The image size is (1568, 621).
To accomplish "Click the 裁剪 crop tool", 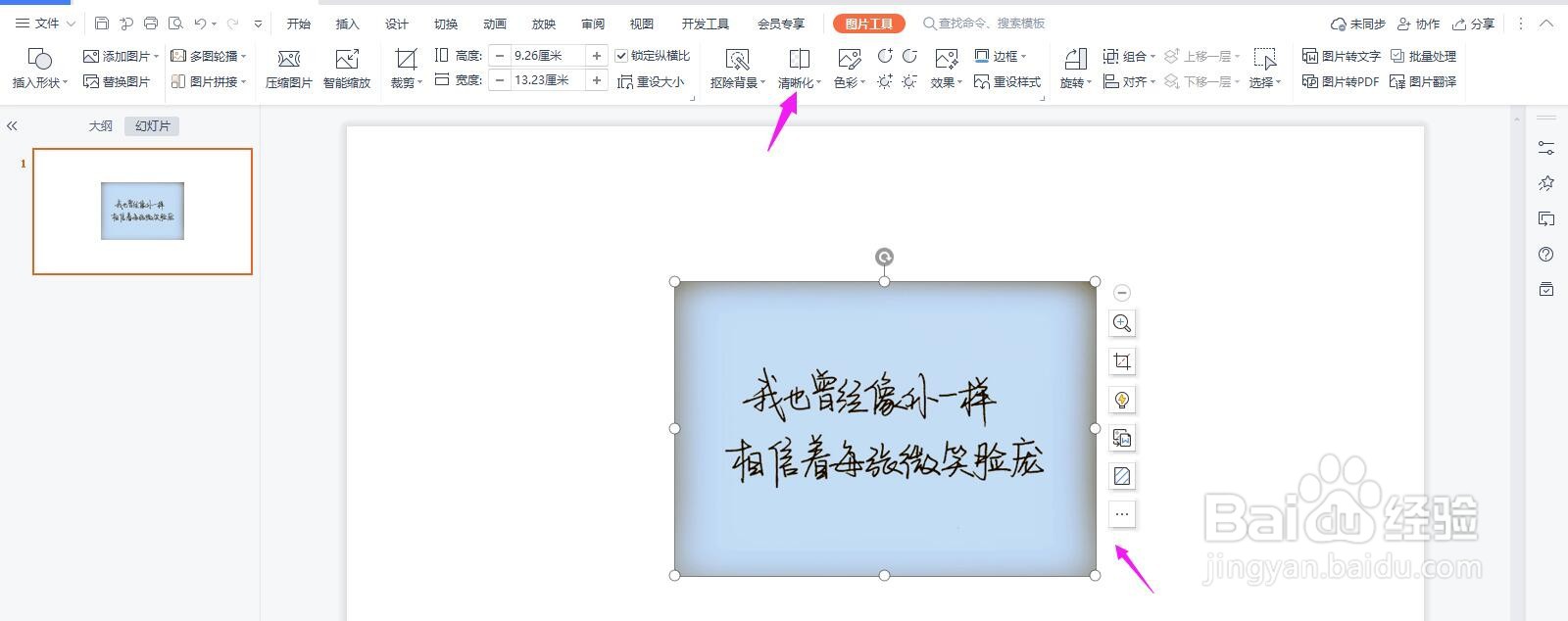I will point(406,69).
